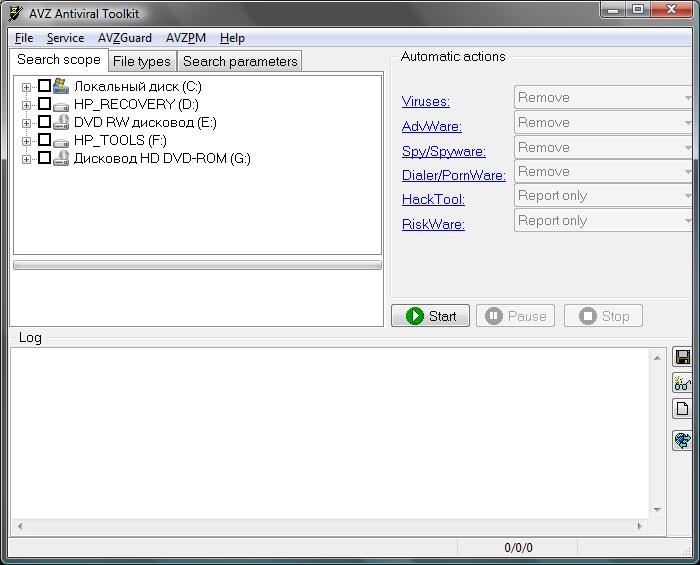
Task: Enable the HD DVD-ROM (G:) checkbox
Action: point(44,158)
